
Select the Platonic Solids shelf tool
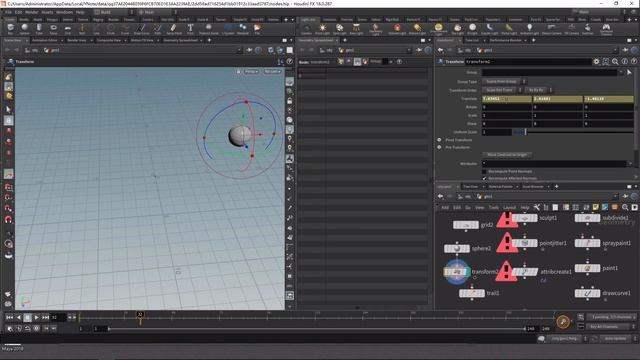pos(209,29)
